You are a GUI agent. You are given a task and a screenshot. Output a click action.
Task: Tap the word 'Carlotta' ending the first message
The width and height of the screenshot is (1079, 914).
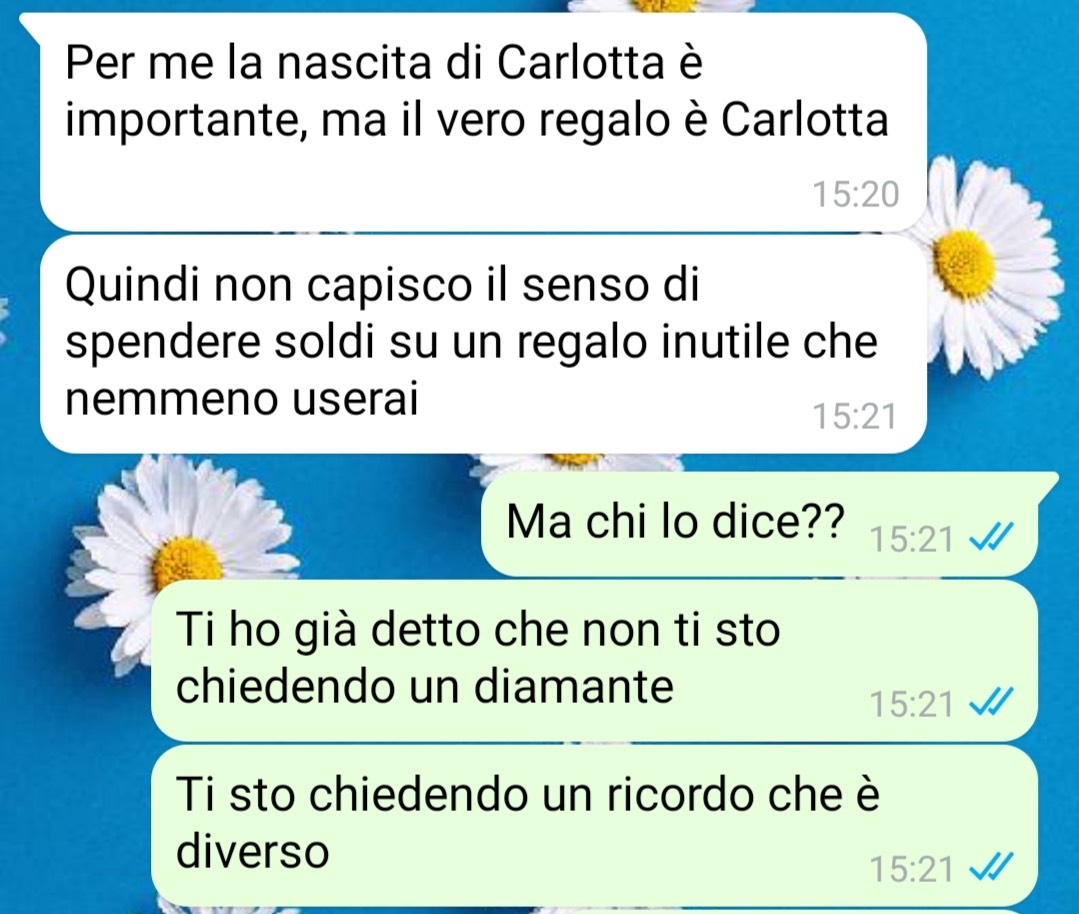coord(804,120)
